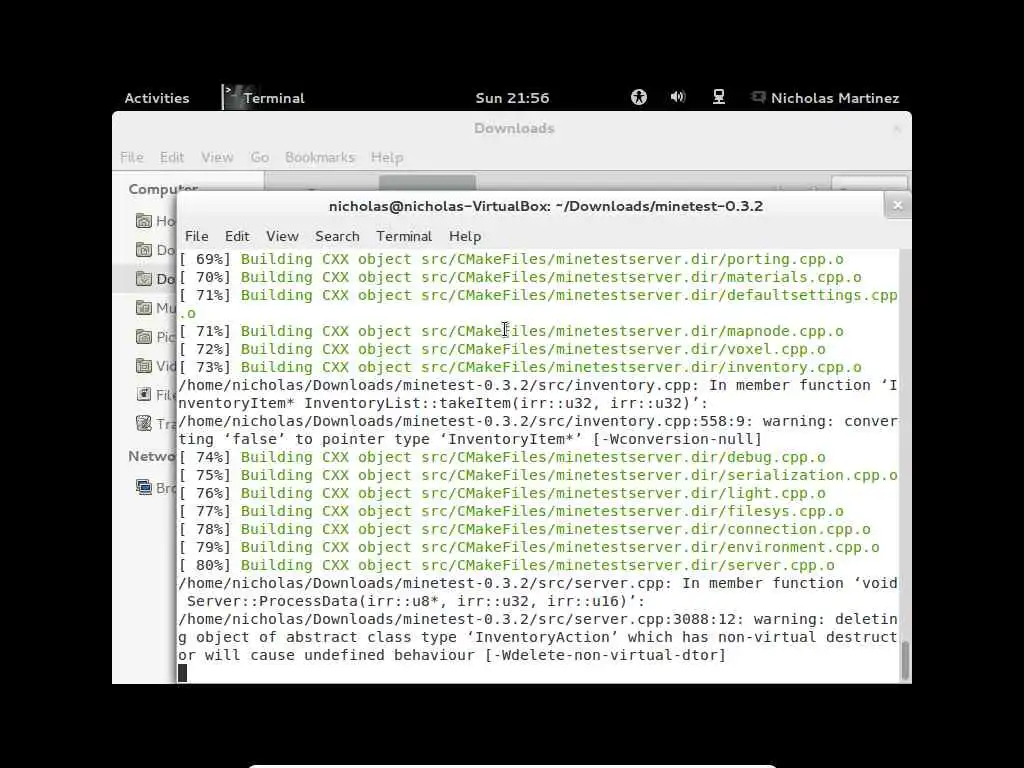
Task: Select the highlighted Downloads folder icon in sidebar
Action: click(x=144, y=279)
